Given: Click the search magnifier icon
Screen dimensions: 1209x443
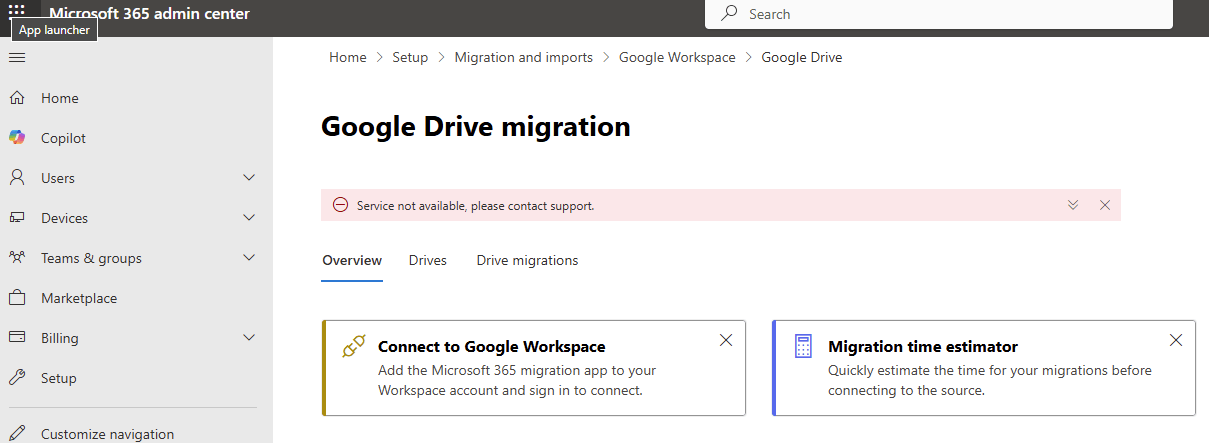Looking at the screenshot, I should click(x=730, y=13).
